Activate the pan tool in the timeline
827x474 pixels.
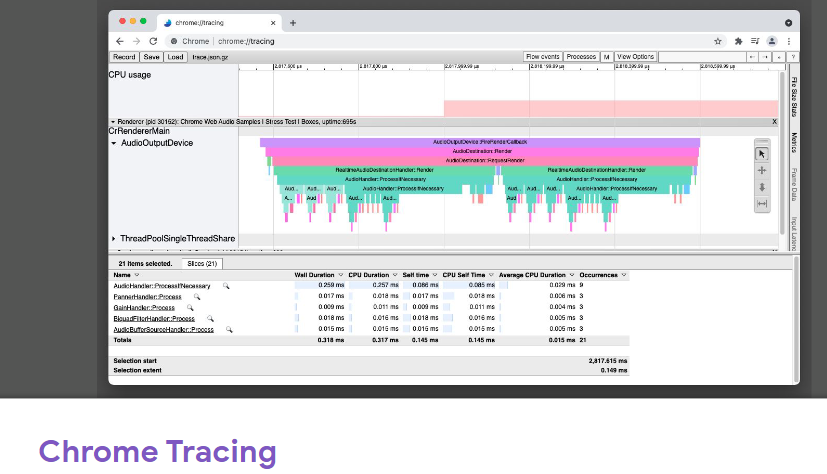761,170
